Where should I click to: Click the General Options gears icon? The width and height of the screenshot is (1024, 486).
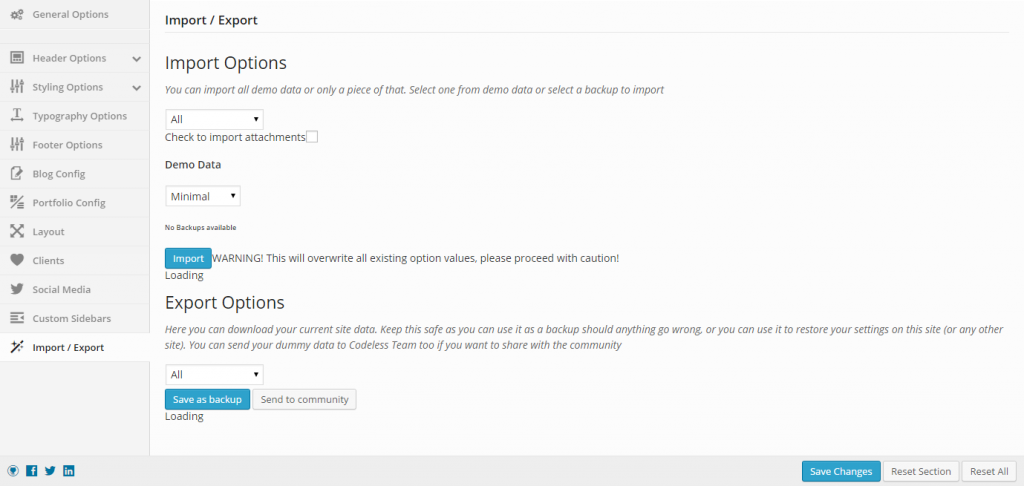17,14
